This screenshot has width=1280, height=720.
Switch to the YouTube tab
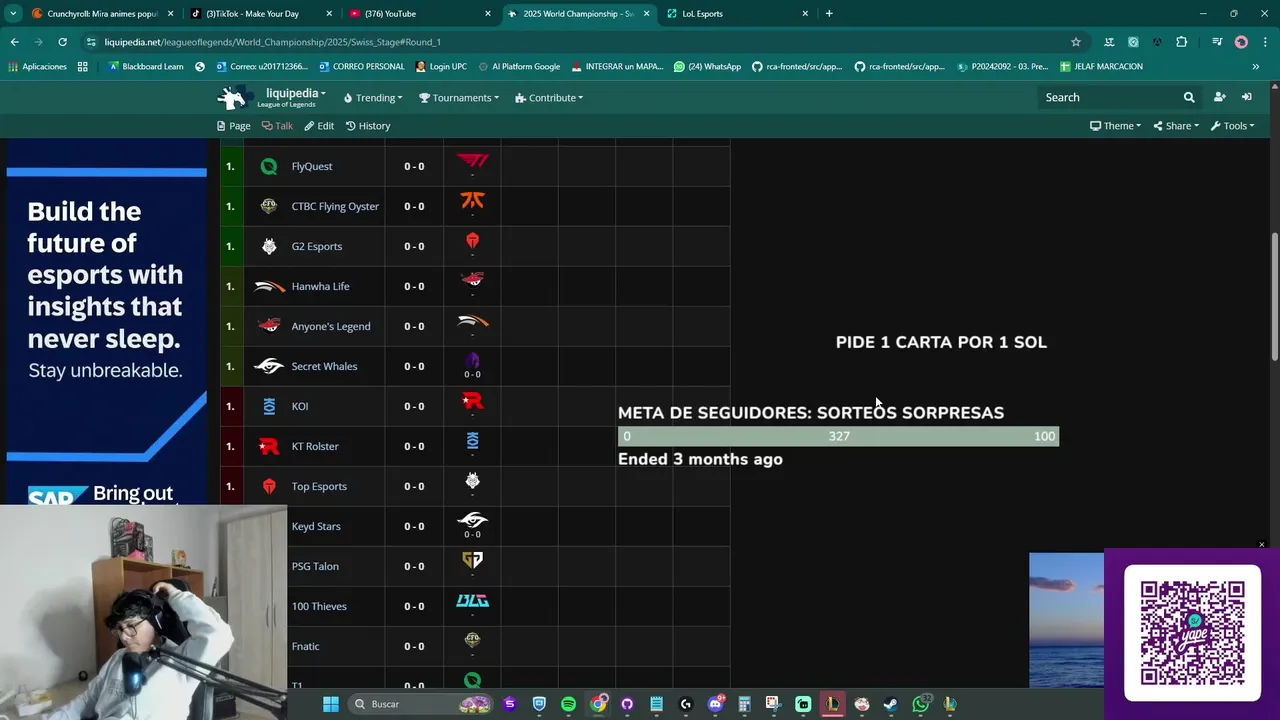click(420, 14)
